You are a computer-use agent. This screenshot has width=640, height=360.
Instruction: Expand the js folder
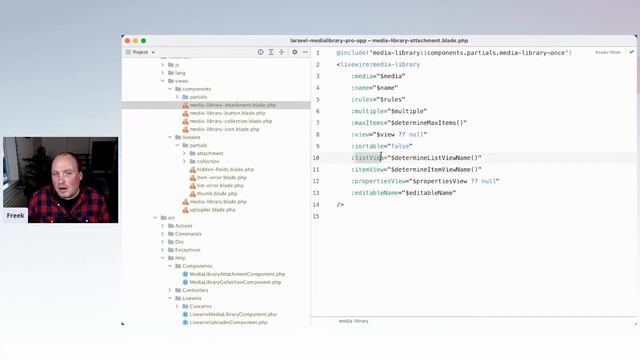pyautogui.click(x=162, y=65)
